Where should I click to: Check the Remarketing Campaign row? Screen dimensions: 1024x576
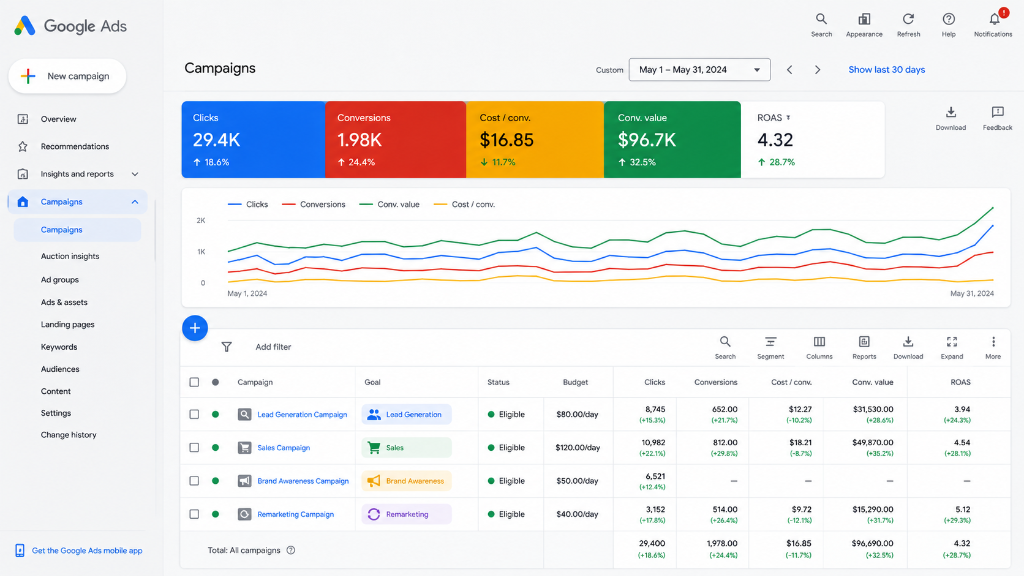[x=194, y=514]
